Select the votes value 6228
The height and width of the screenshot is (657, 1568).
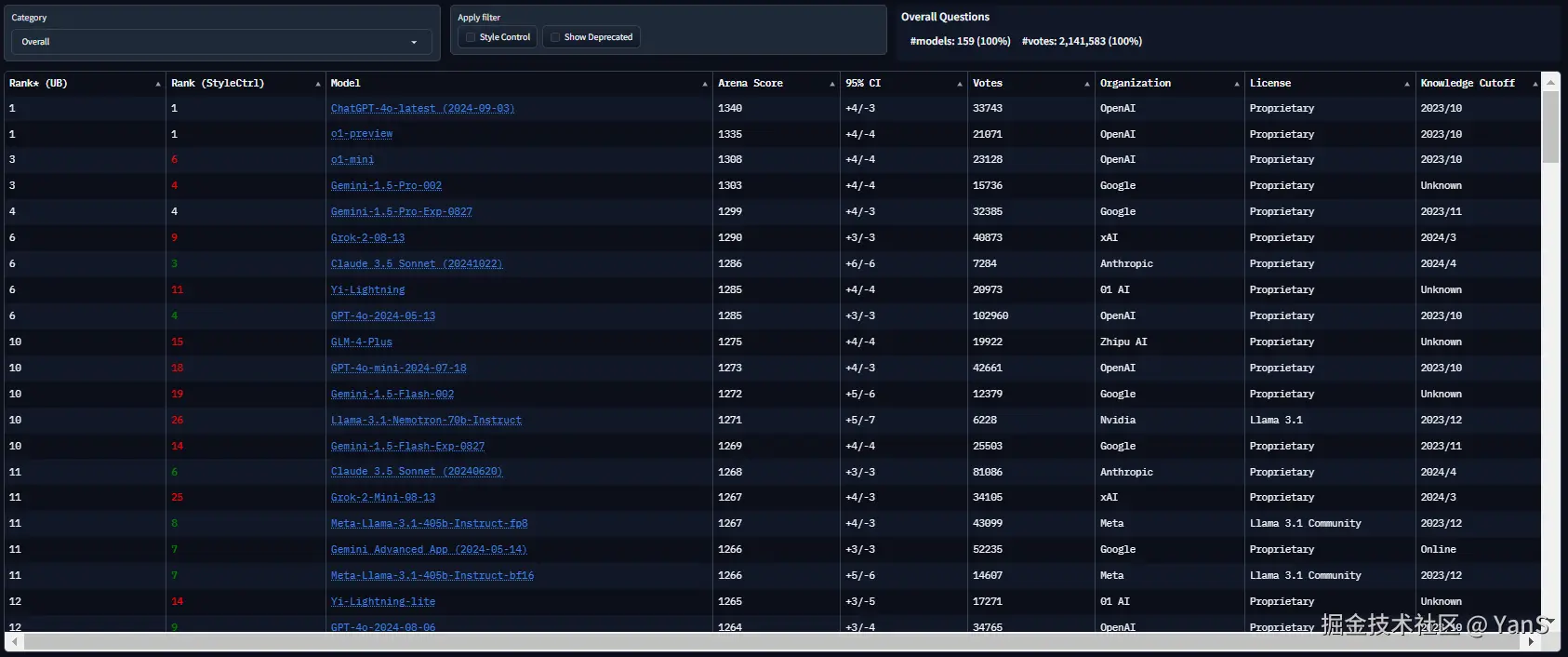[985, 421]
